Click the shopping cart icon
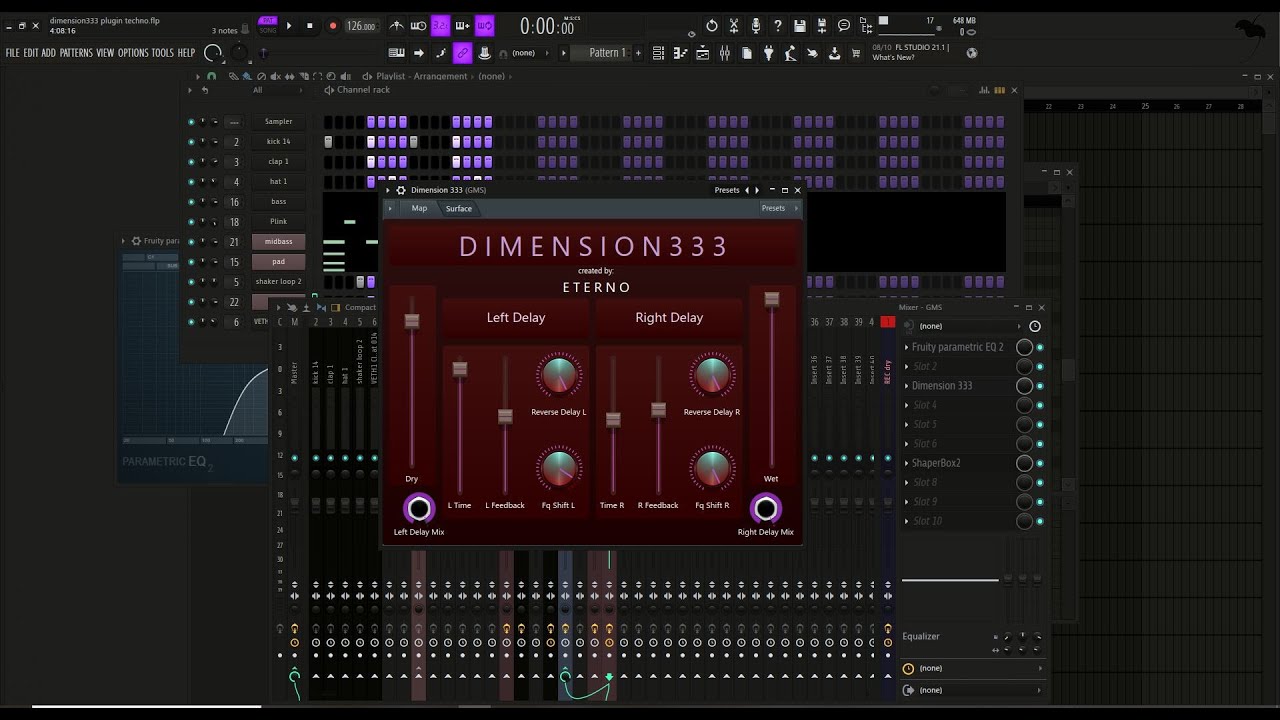The width and height of the screenshot is (1280, 720). (856, 53)
